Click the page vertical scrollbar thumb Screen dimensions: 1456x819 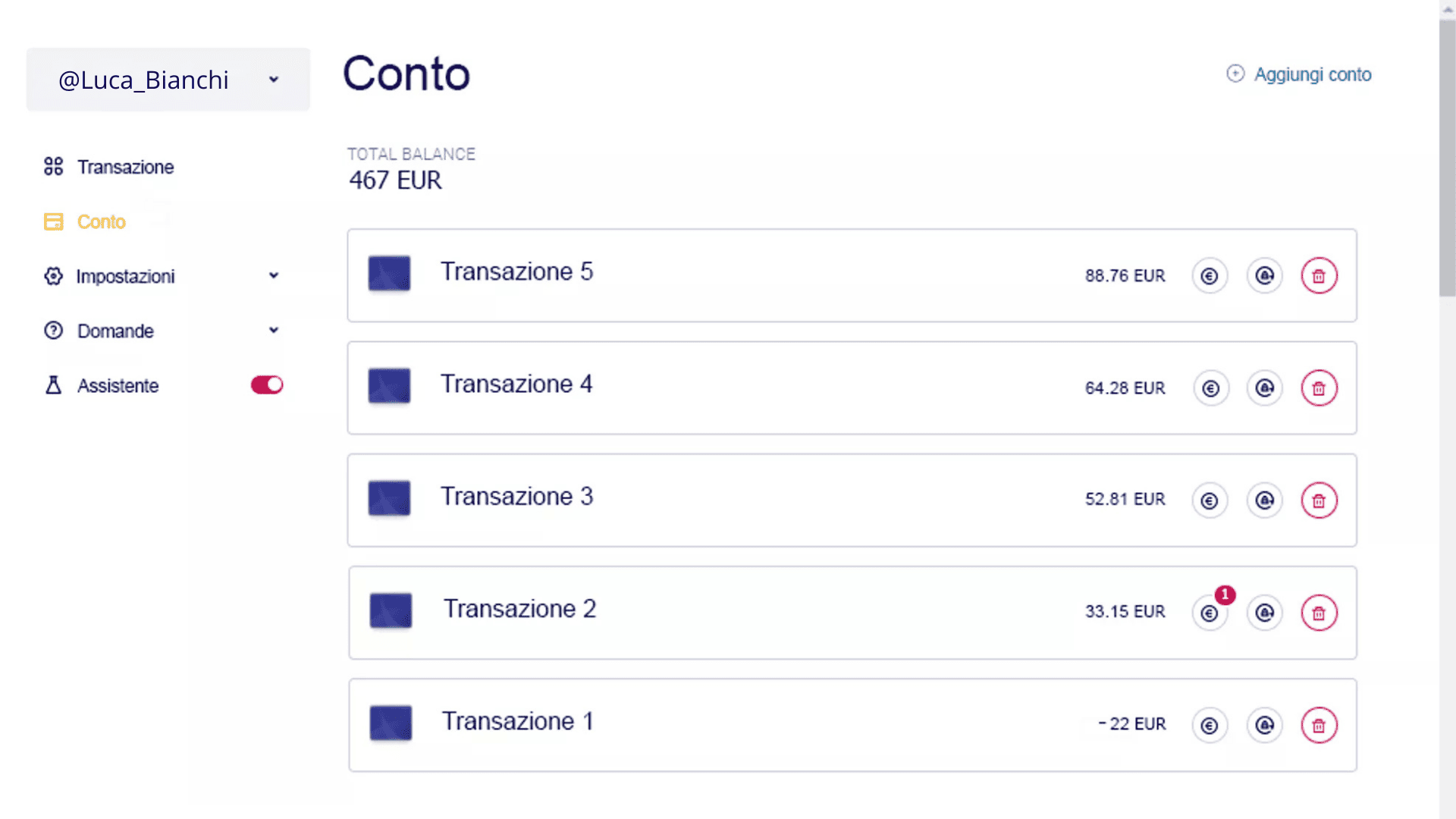[1447, 152]
